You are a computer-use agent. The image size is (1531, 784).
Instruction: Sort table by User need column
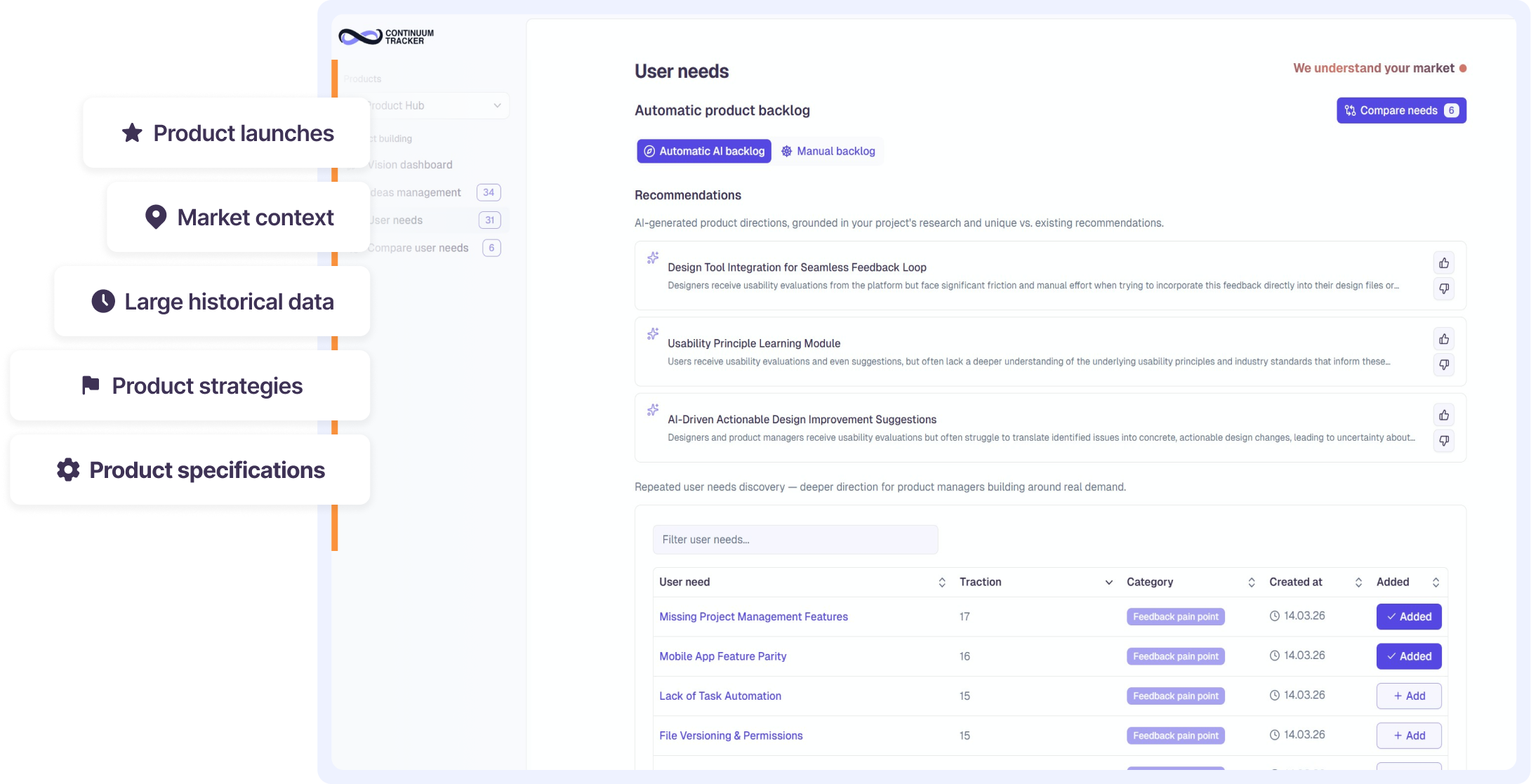[942, 582]
